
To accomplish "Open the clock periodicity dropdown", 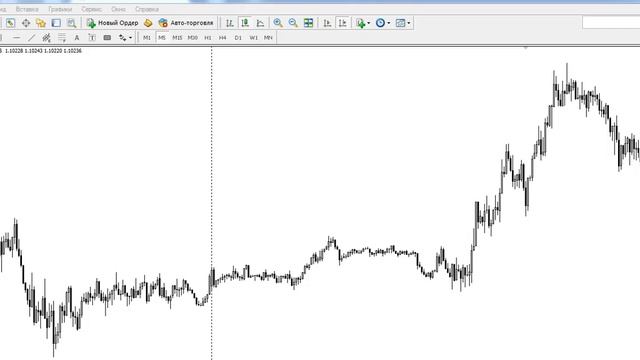I will pyautogui.click(x=383, y=23).
